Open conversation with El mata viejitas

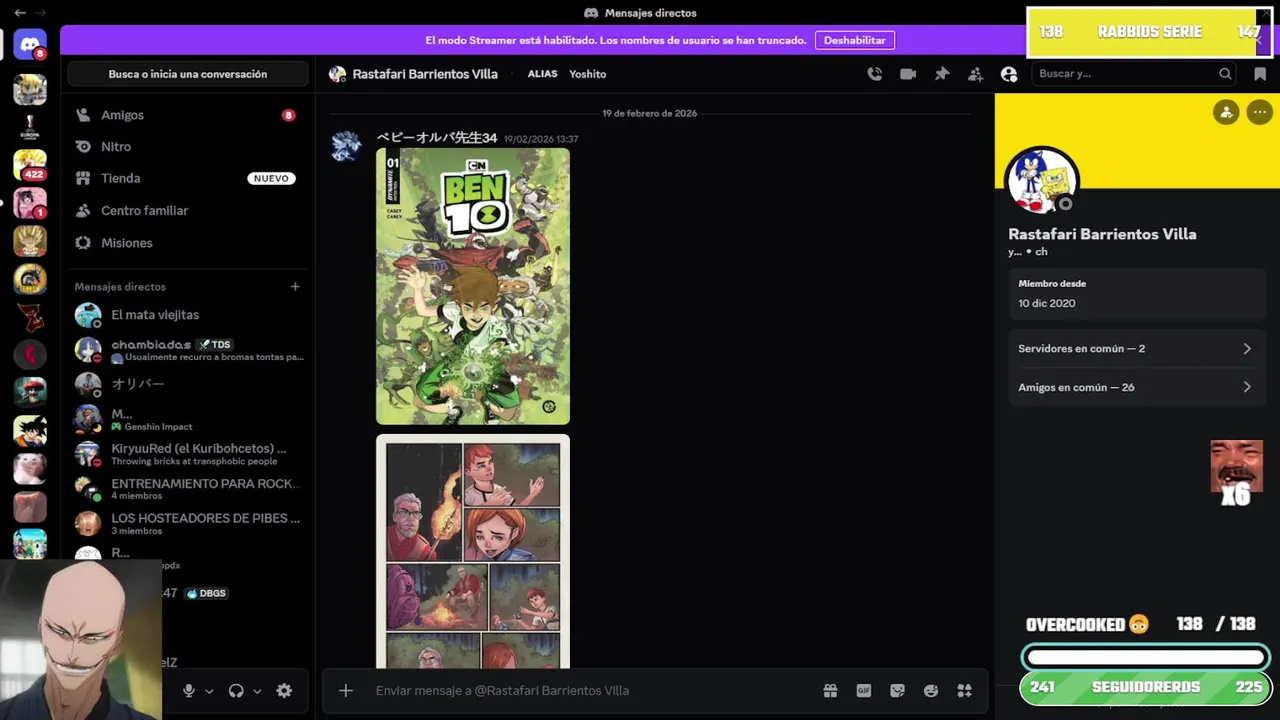(x=187, y=315)
